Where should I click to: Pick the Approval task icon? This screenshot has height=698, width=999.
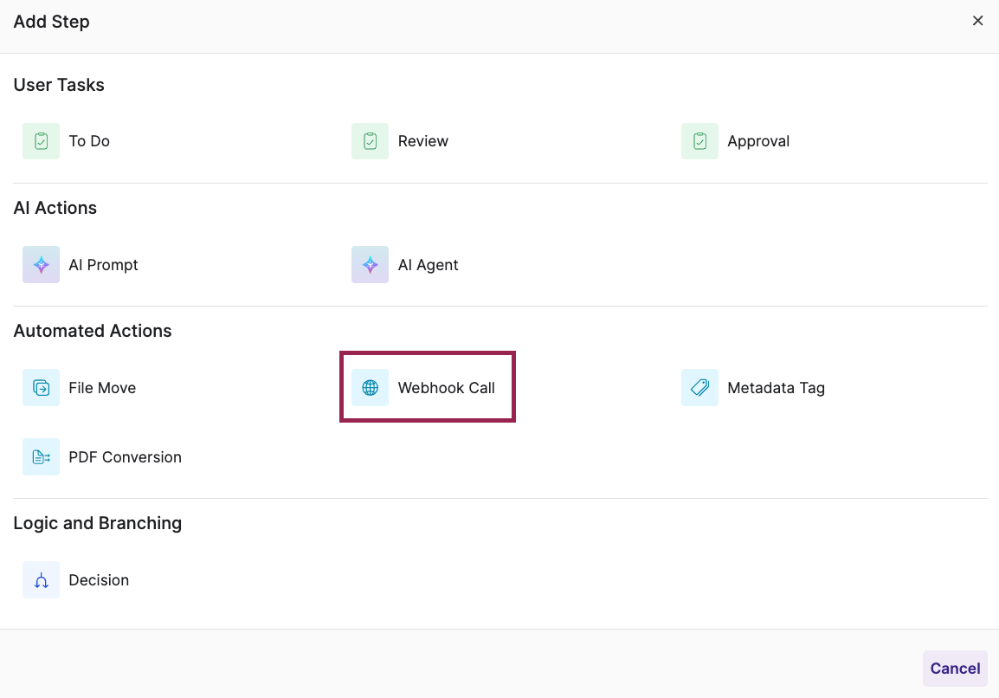tap(700, 141)
